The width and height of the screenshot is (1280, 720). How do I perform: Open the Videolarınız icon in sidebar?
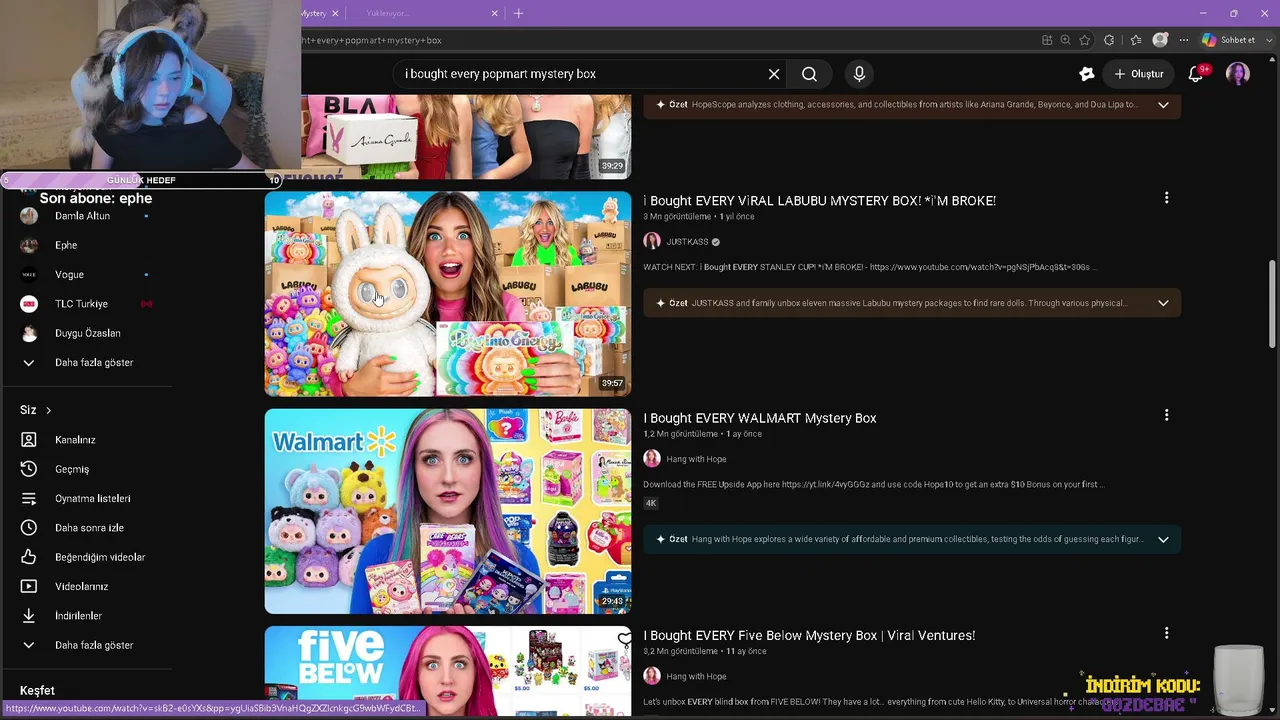pyautogui.click(x=29, y=586)
